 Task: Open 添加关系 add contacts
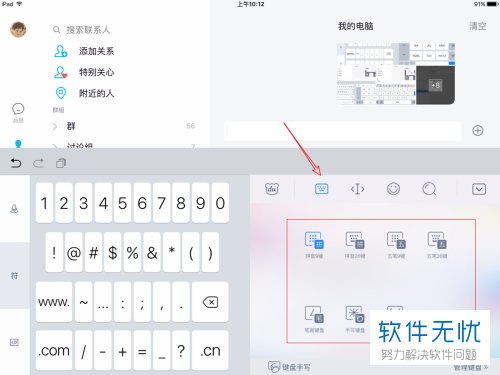click(84, 51)
